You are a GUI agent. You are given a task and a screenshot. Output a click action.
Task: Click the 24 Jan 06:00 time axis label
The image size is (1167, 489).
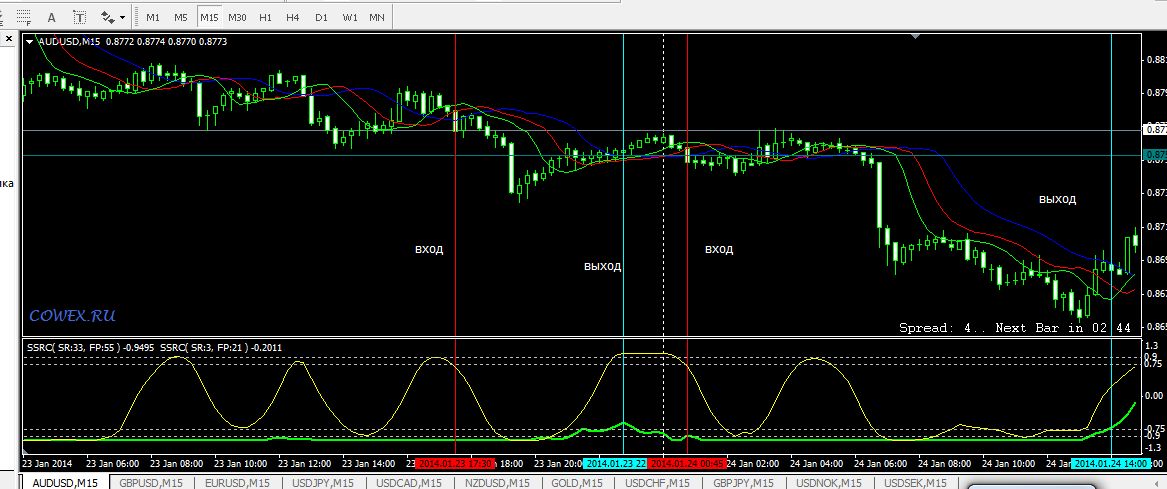click(881, 463)
